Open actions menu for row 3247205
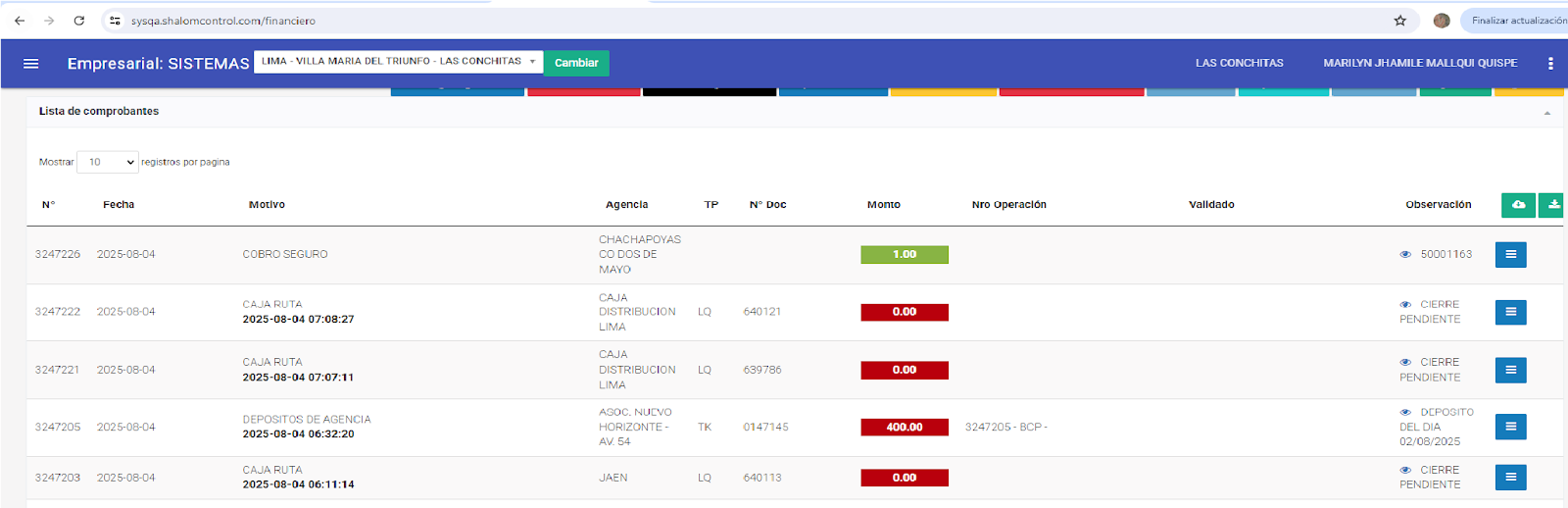Screen dimensions: 1568x508 [1510, 427]
